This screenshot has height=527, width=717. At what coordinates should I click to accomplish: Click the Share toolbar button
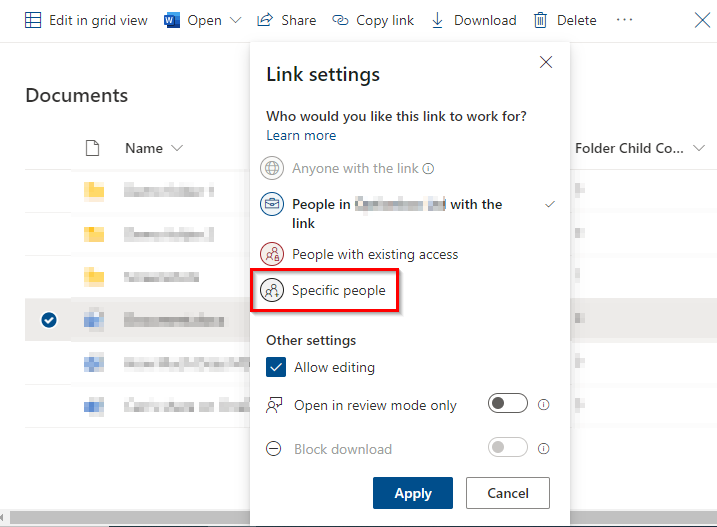[287, 20]
